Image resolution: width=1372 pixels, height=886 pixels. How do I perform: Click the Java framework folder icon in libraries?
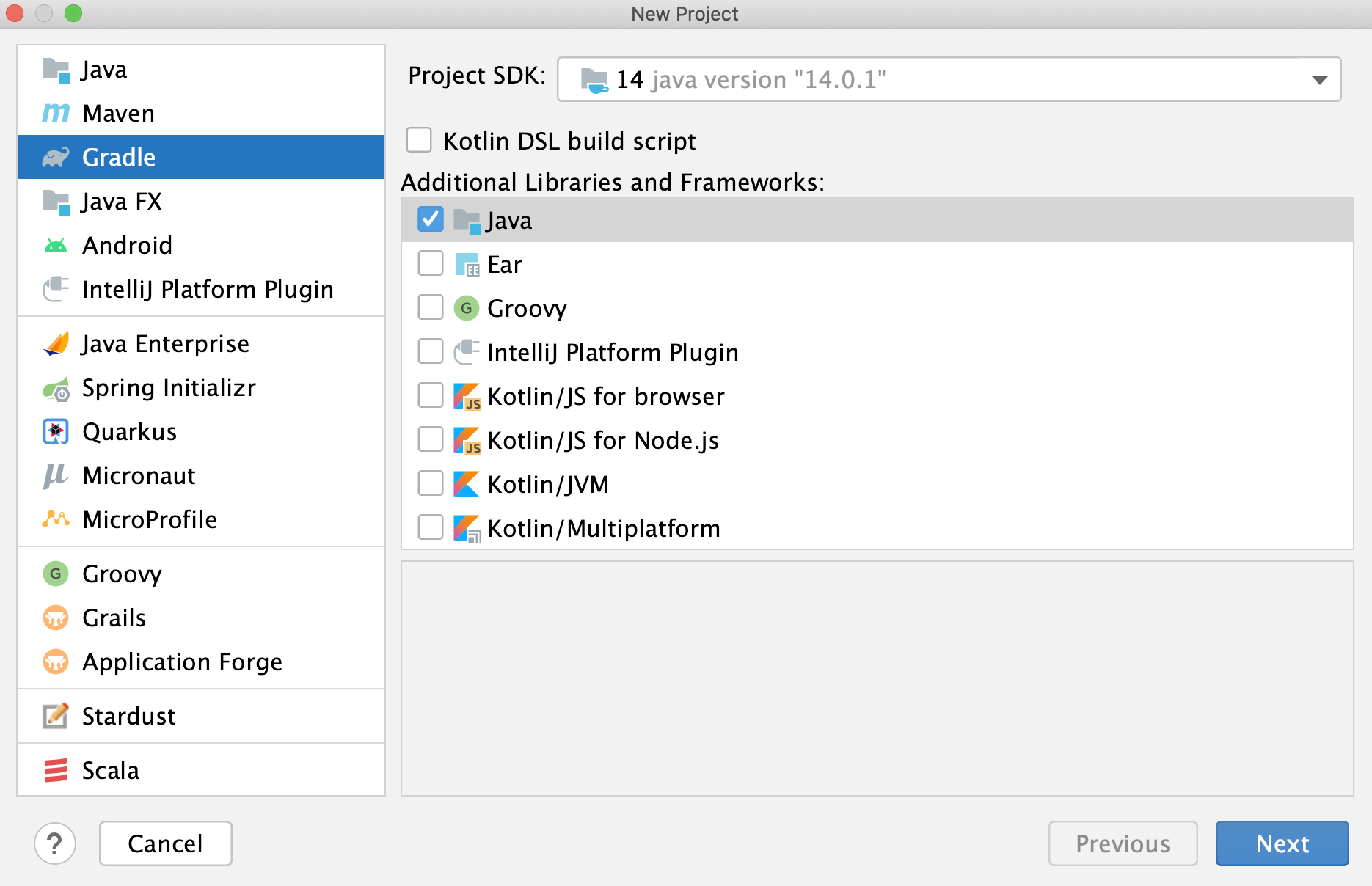467,221
